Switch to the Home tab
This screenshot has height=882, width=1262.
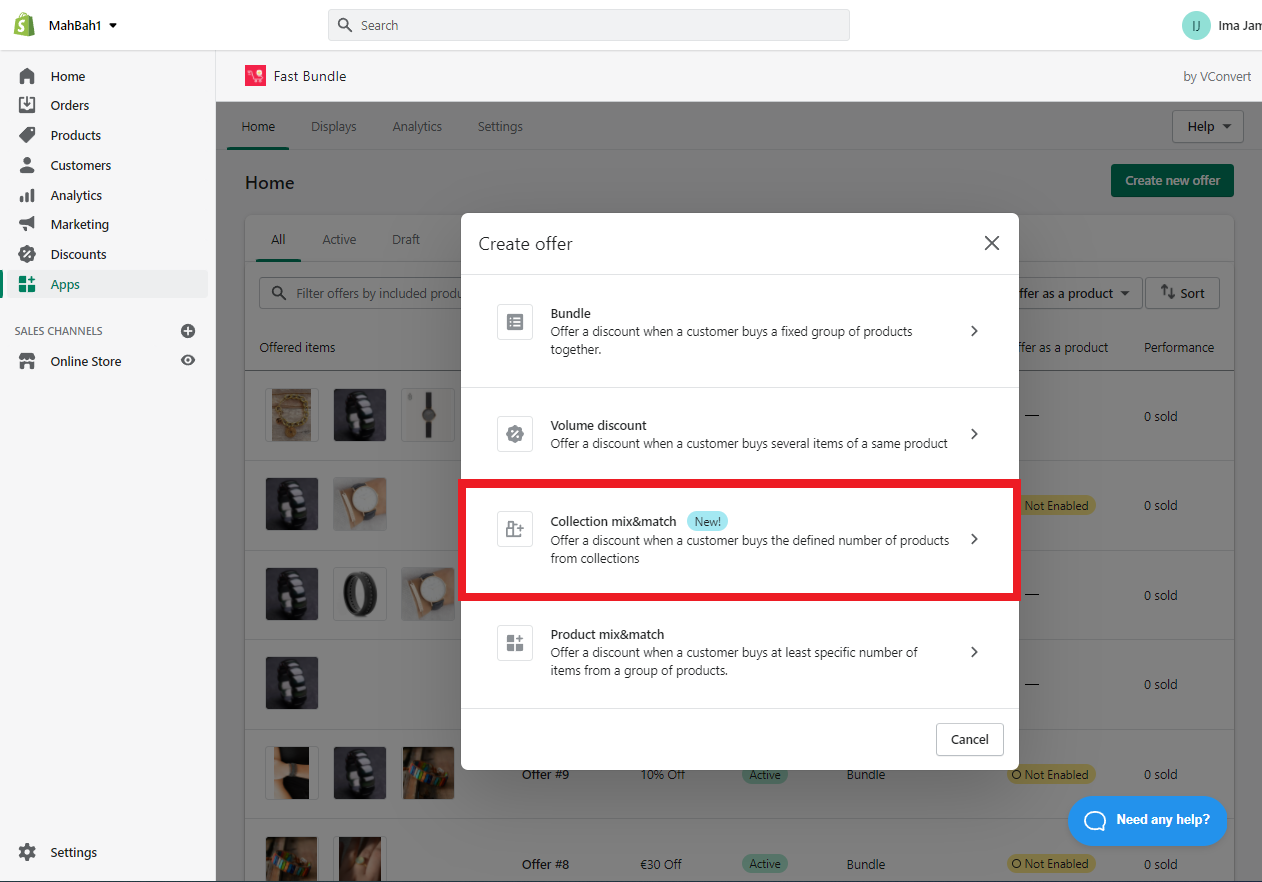coord(258,127)
